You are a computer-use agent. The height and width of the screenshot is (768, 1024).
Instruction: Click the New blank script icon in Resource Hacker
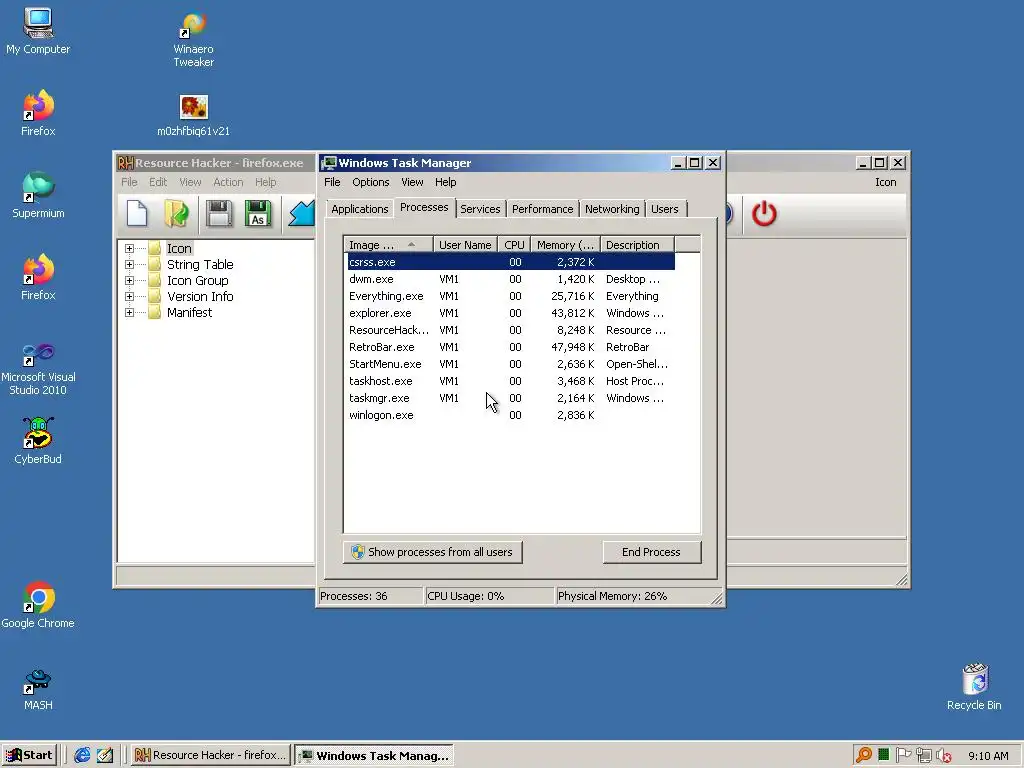coord(137,214)
